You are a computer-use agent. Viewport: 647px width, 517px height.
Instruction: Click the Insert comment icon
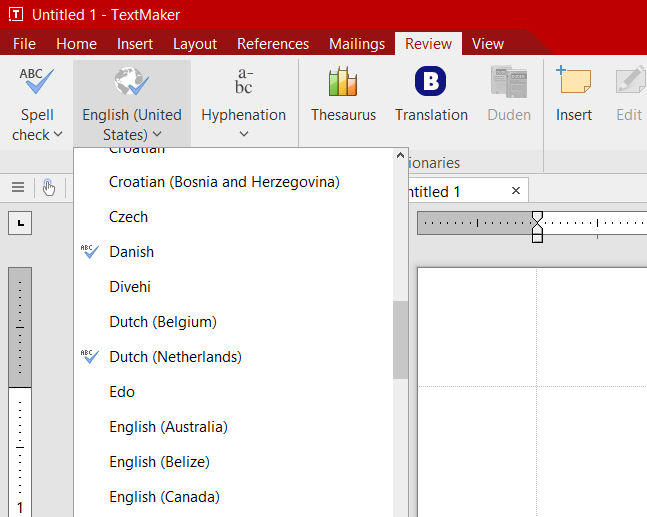574,83
